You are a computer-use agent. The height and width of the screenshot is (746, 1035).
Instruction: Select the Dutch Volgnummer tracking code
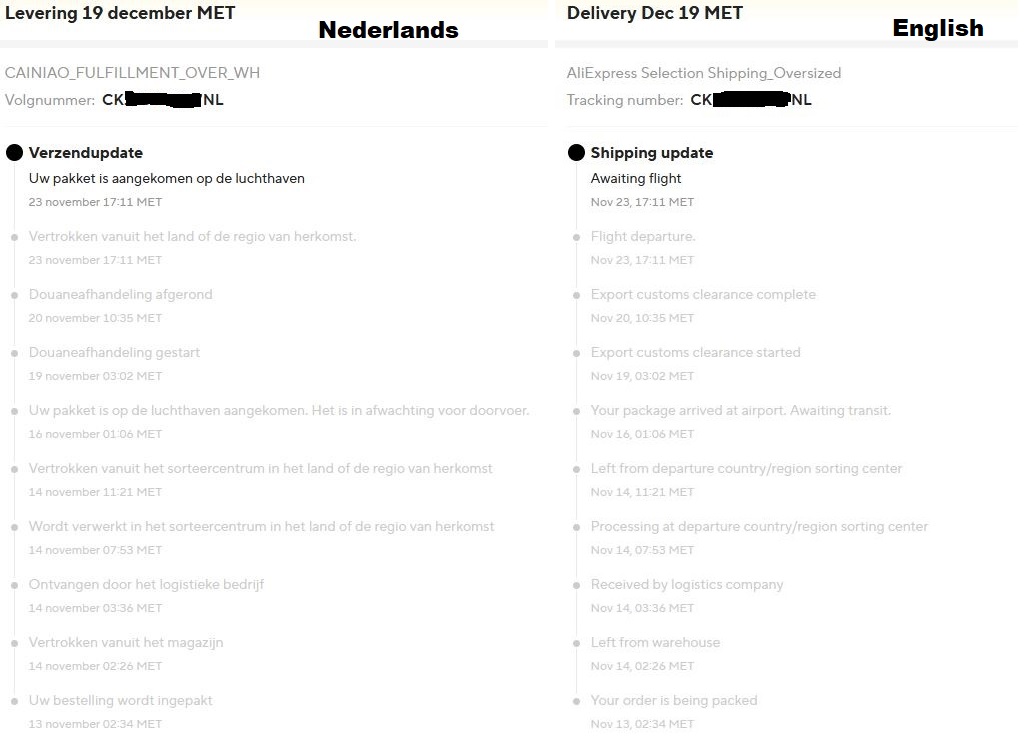click(162, 100)
